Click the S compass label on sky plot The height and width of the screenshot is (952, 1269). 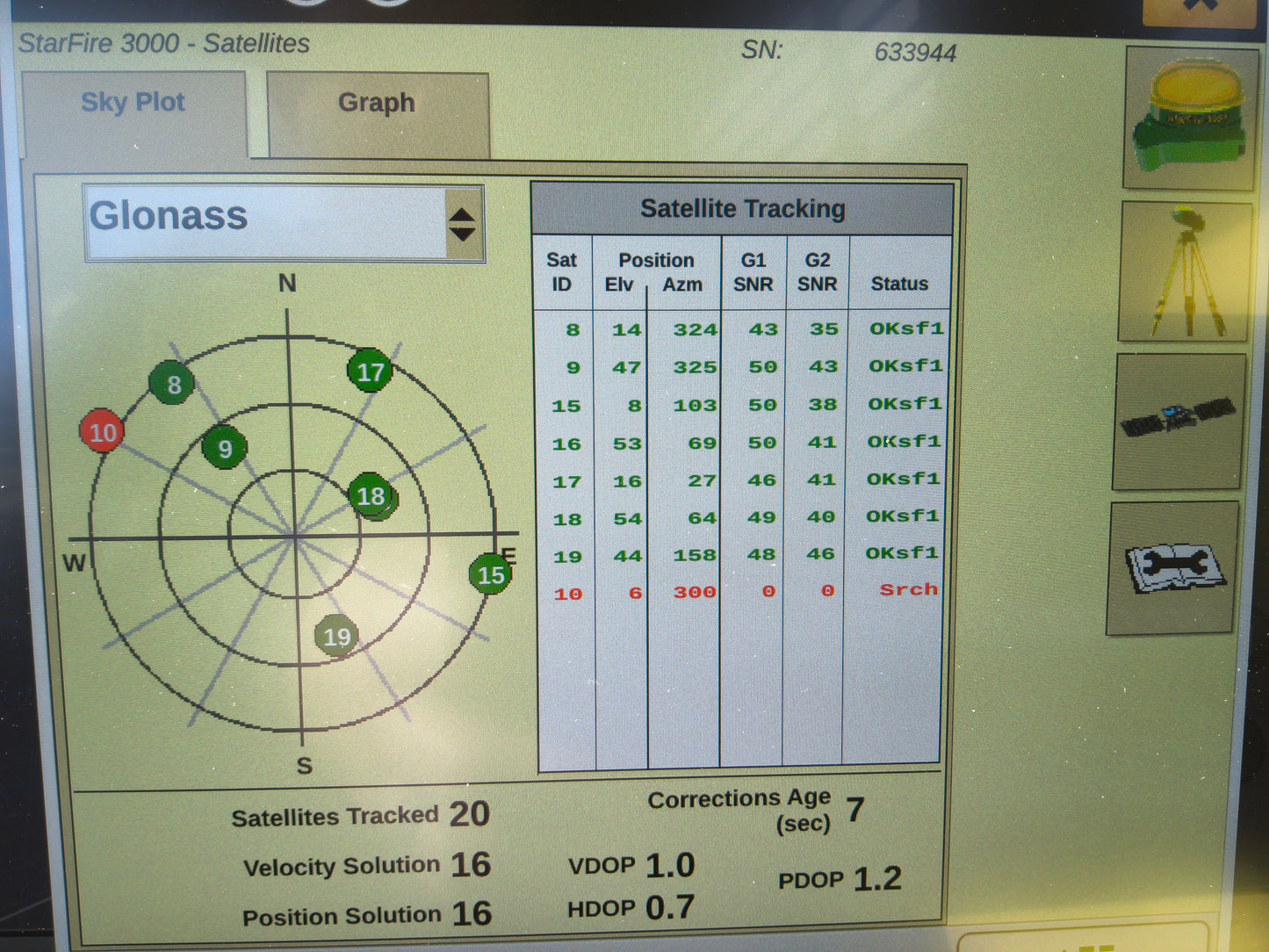(304, 766)
